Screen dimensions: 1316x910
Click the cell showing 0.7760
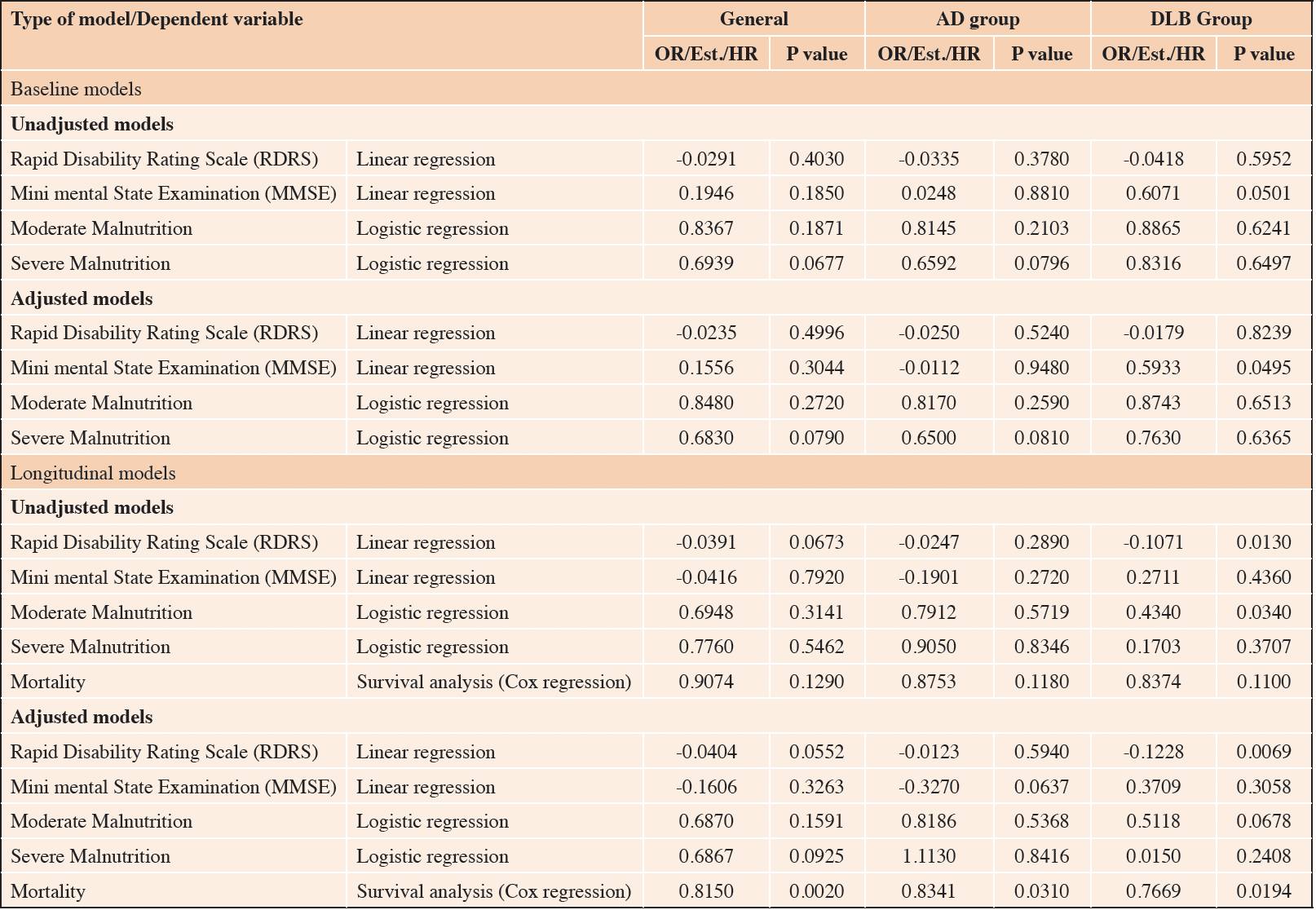tap(706, 647)
